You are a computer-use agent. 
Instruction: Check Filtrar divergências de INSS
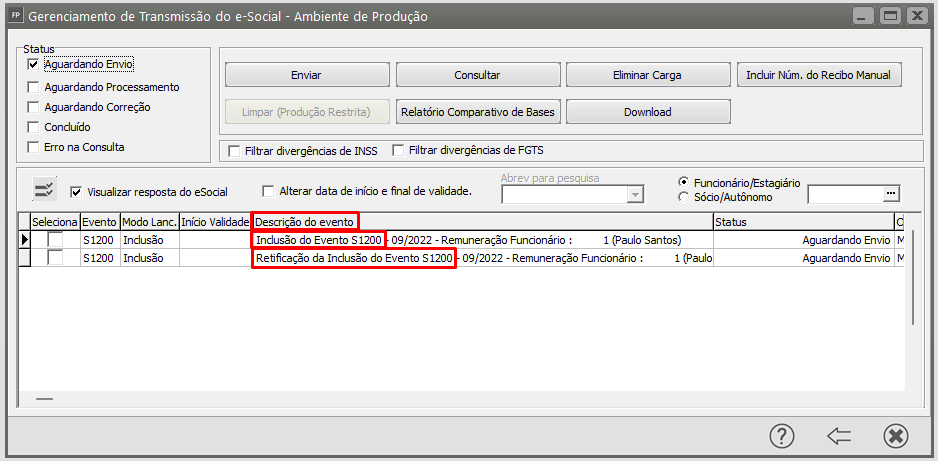pyautogui.click(x=234, y=151)
